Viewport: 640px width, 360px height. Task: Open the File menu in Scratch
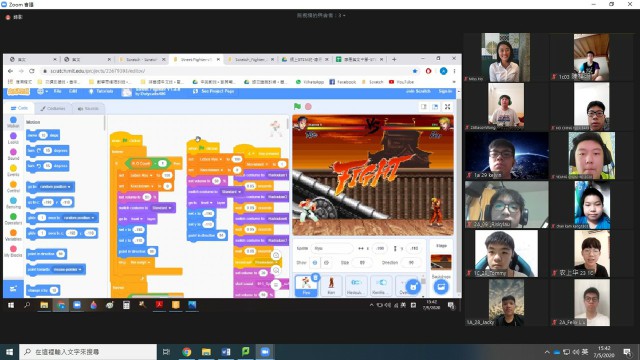click(58, 91)
